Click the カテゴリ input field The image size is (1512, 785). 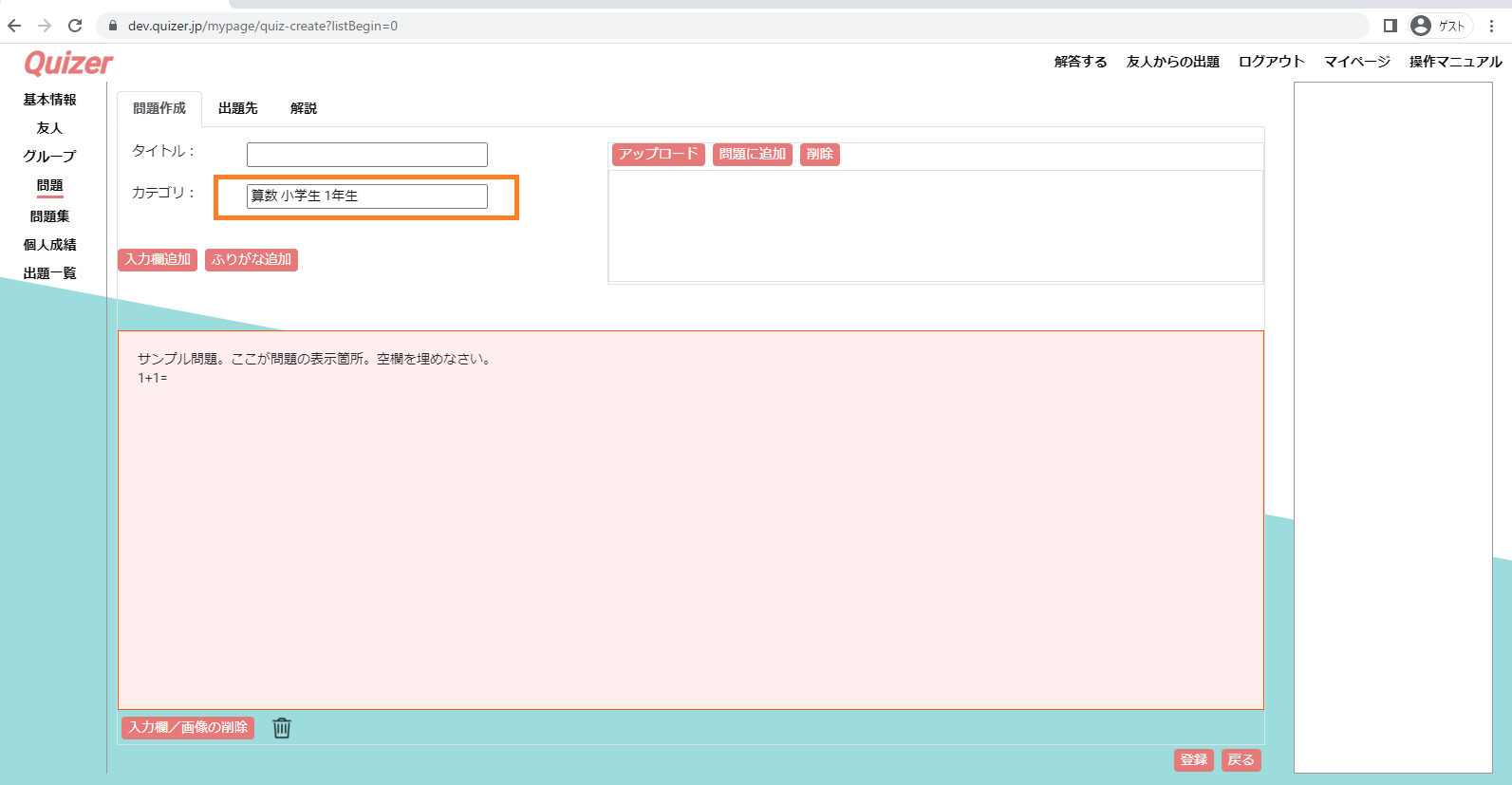pyautogui.click(x=367, y=196)
